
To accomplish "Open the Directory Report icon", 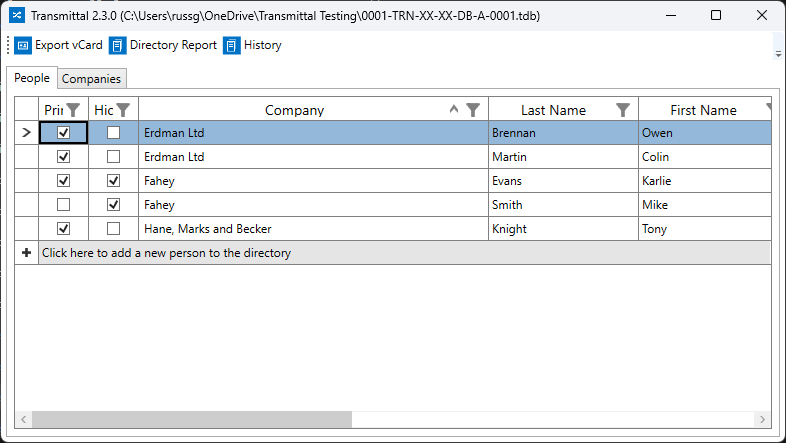I will [x=118, y=45].
